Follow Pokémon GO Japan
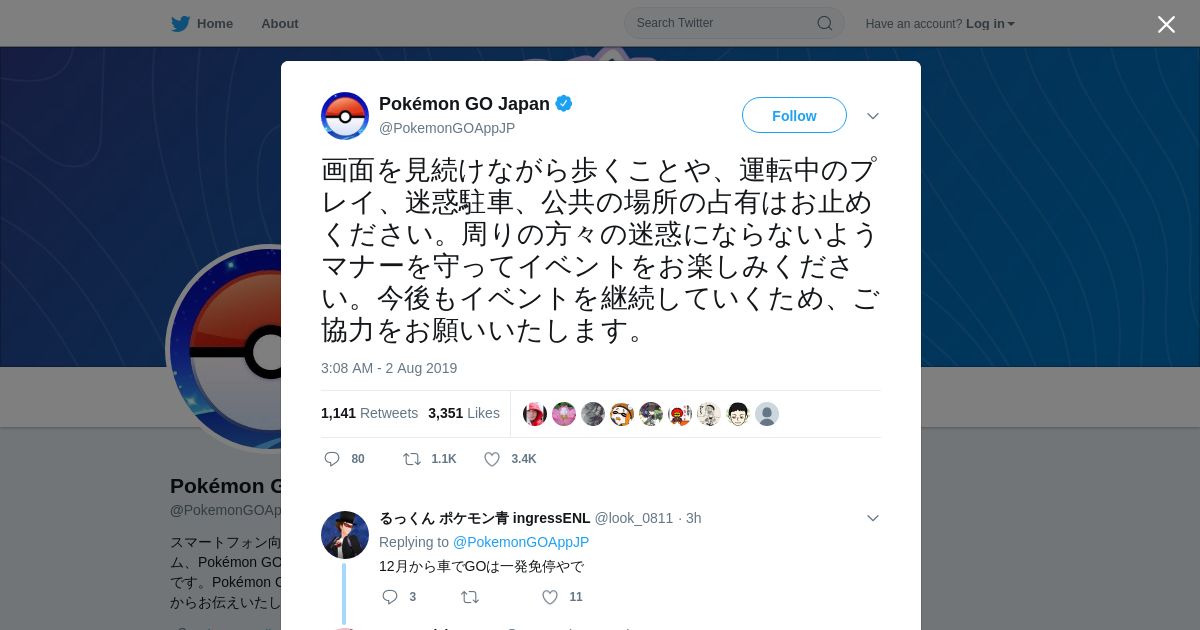1200x630 pixels. pyautogui.click(x=794, y=115)
